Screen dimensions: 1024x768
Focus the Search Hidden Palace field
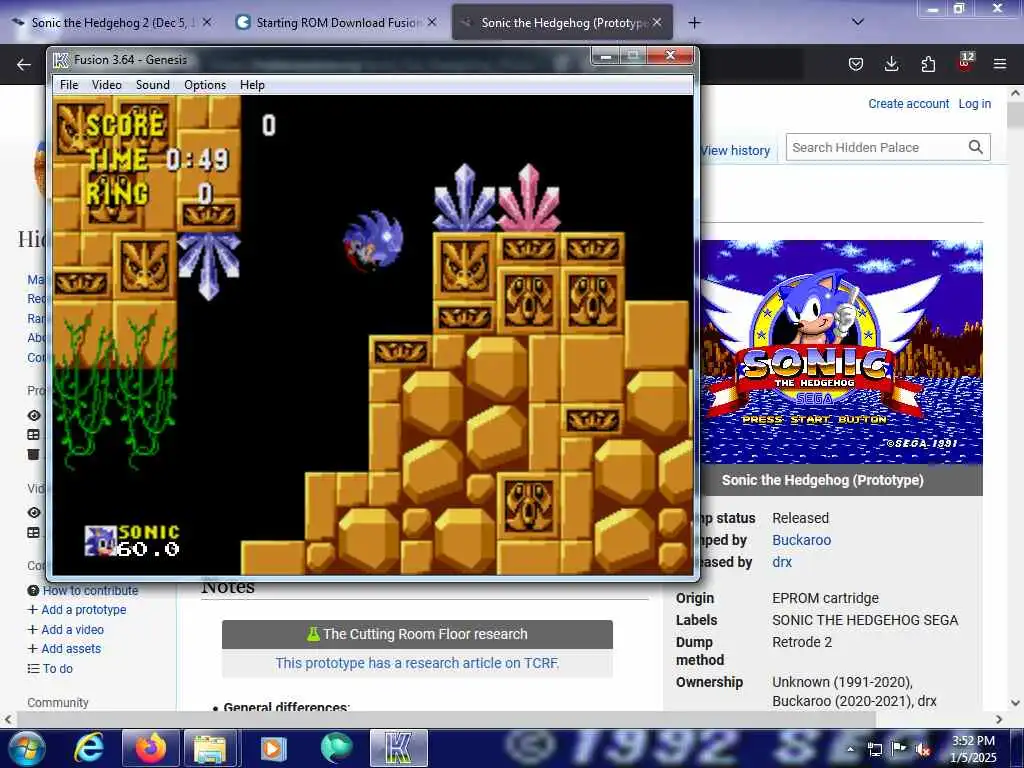tap(876, 148)
